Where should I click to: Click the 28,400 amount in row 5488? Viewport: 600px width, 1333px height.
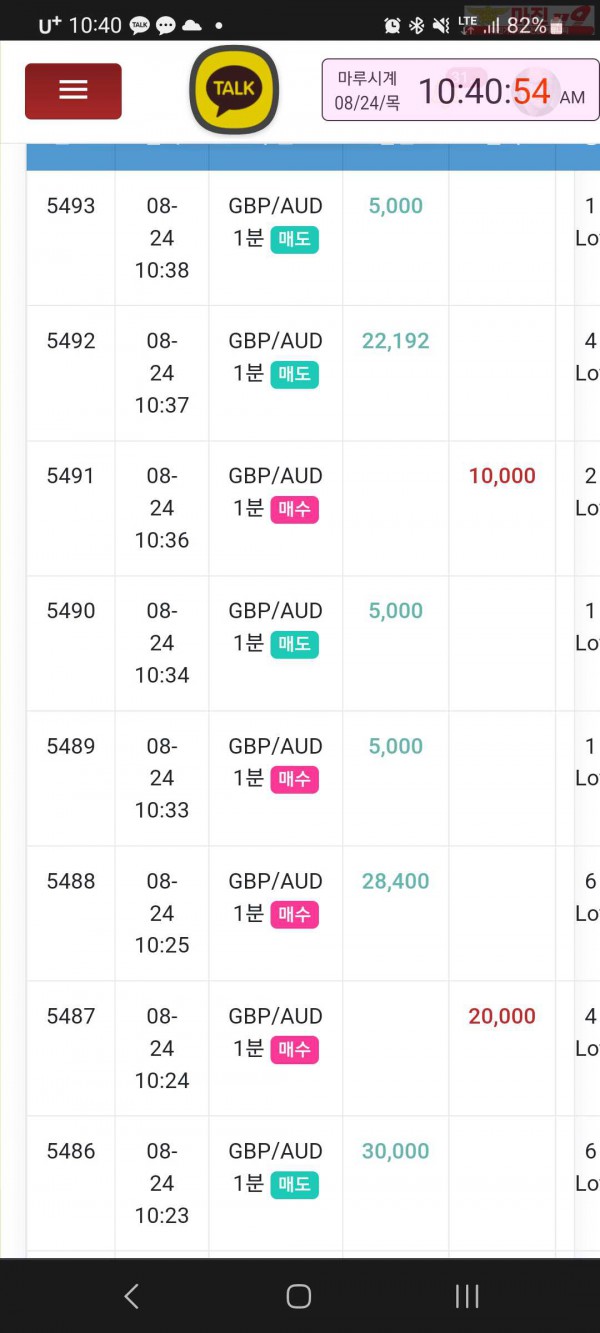pos(396,881)
